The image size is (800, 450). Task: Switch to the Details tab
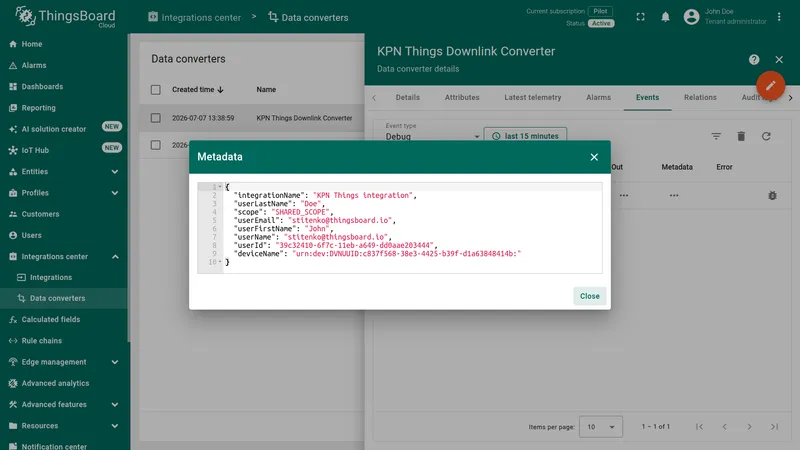[x=408, y=97]
